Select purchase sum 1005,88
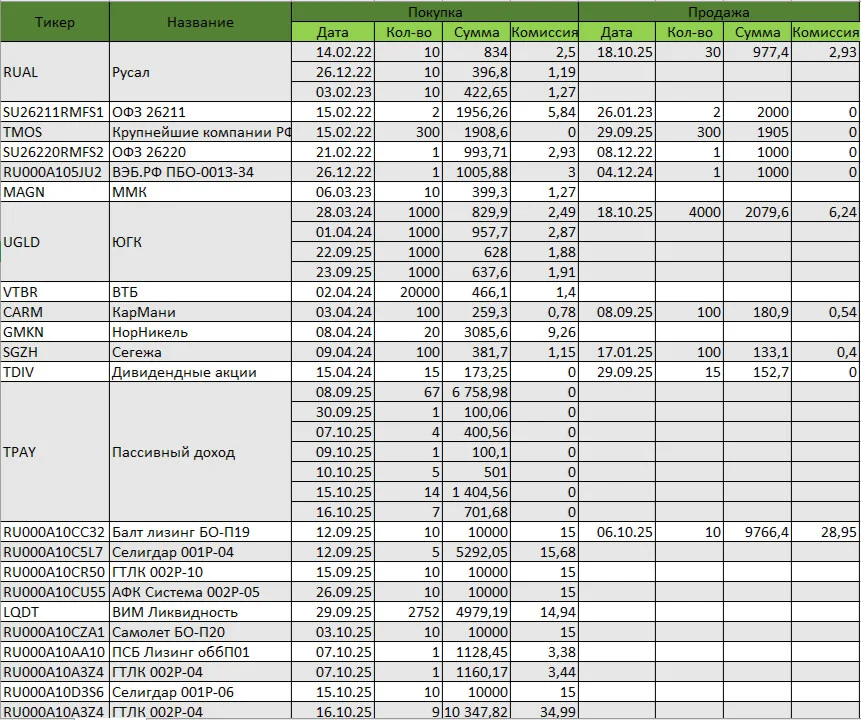 (x=476, y=172)
